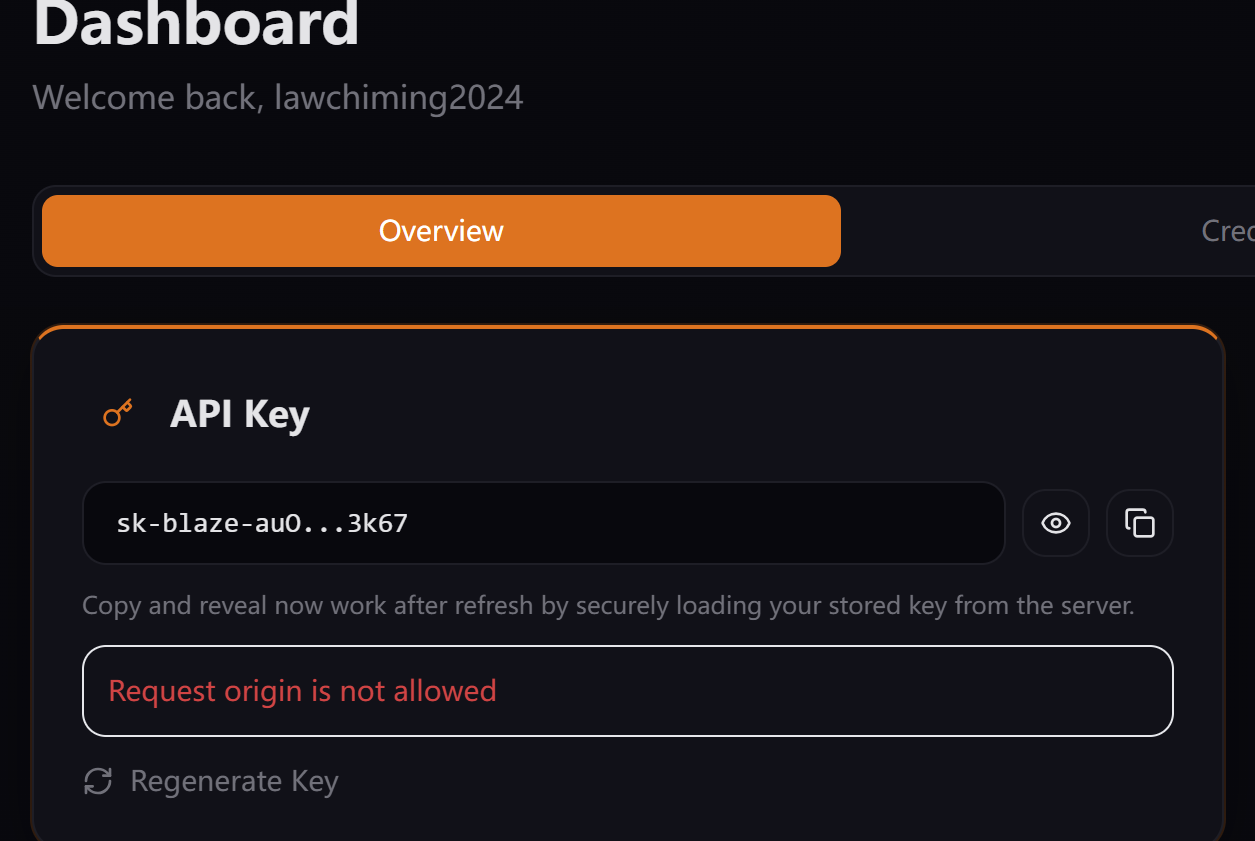Copy the API key to clipboard

coord(1139,523)
